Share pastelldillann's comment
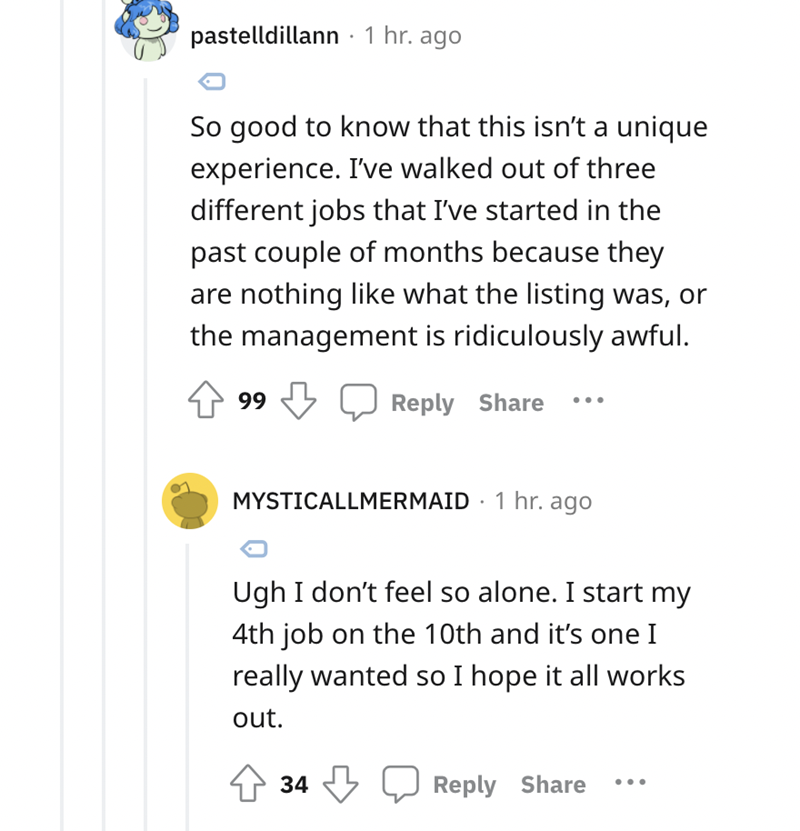The image size is (800, 831). [x=511, y=403]
